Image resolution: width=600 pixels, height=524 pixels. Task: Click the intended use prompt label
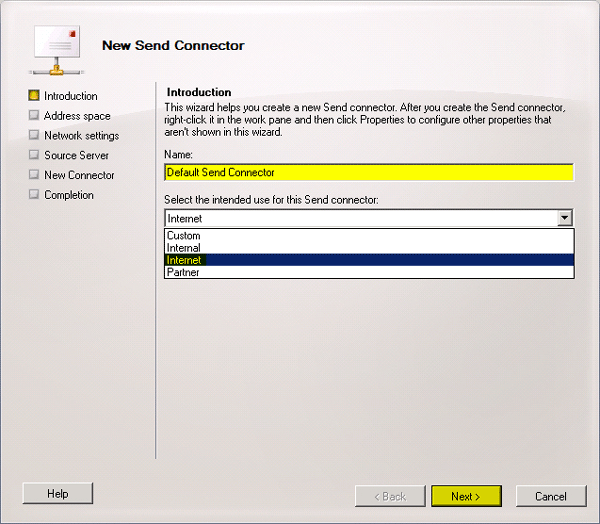pyautogui.click(x=271, y=200)
